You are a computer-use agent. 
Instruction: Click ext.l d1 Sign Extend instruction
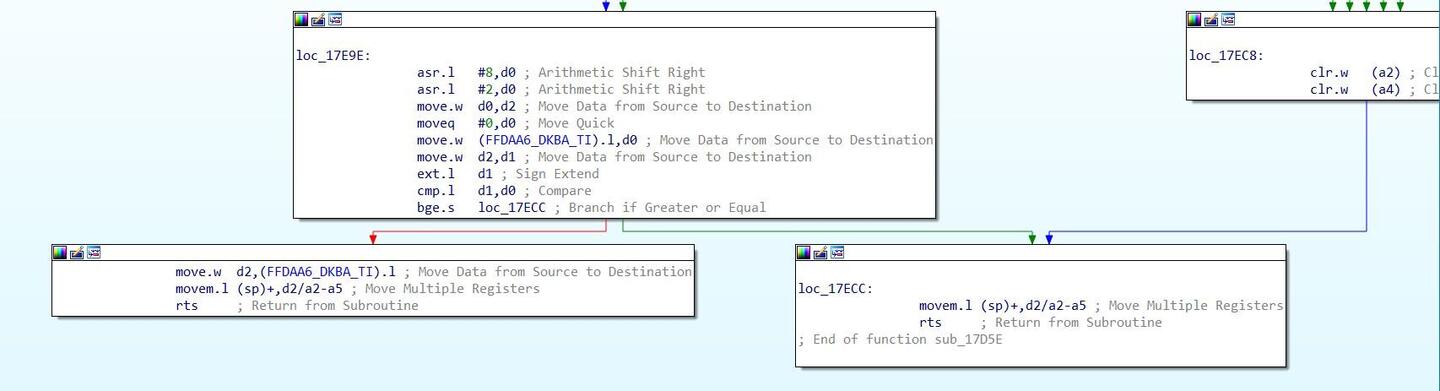[x=508, y=174]
